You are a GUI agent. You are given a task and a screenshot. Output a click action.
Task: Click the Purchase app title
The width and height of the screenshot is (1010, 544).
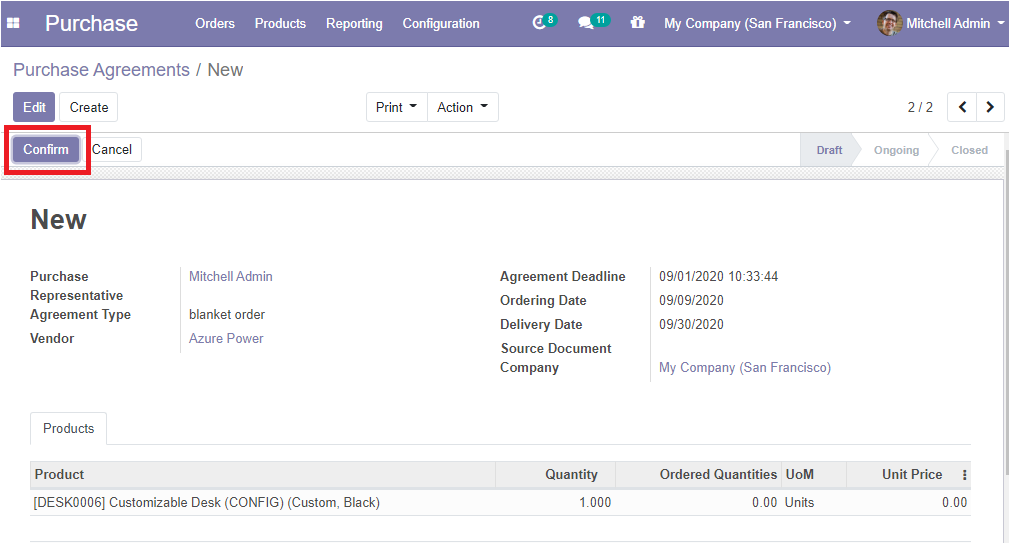(x=91, y=23)
